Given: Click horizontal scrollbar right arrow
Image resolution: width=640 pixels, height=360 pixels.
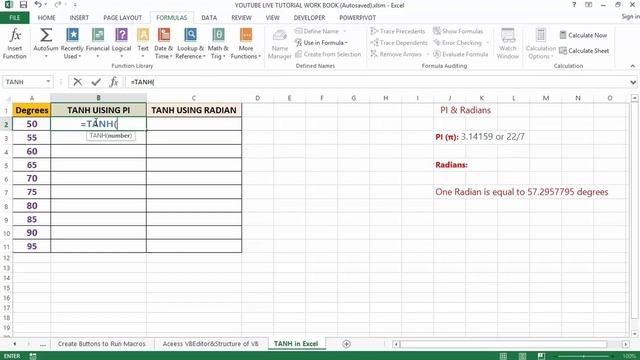Looking at the screenshot, I should [x=625, y=344].
